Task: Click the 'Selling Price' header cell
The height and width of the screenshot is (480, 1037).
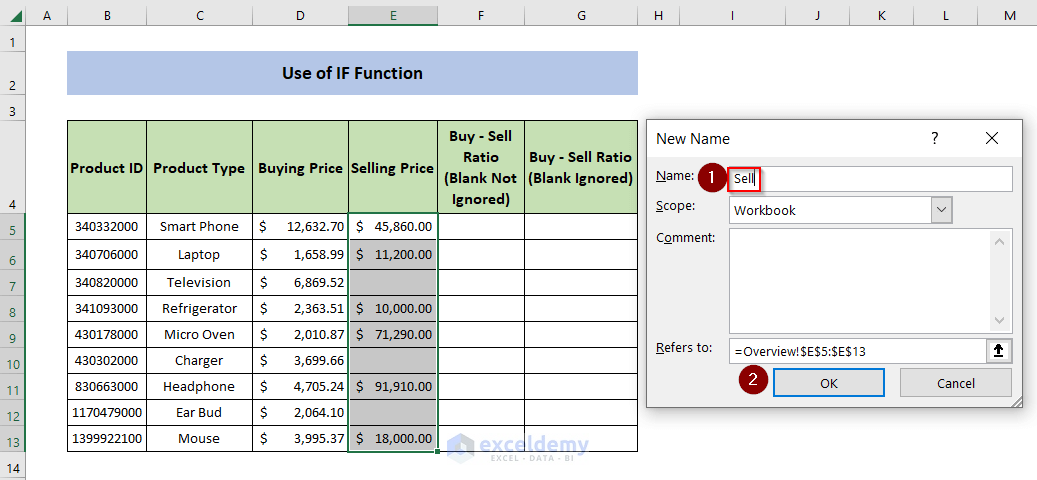Action: pos(393,167)
